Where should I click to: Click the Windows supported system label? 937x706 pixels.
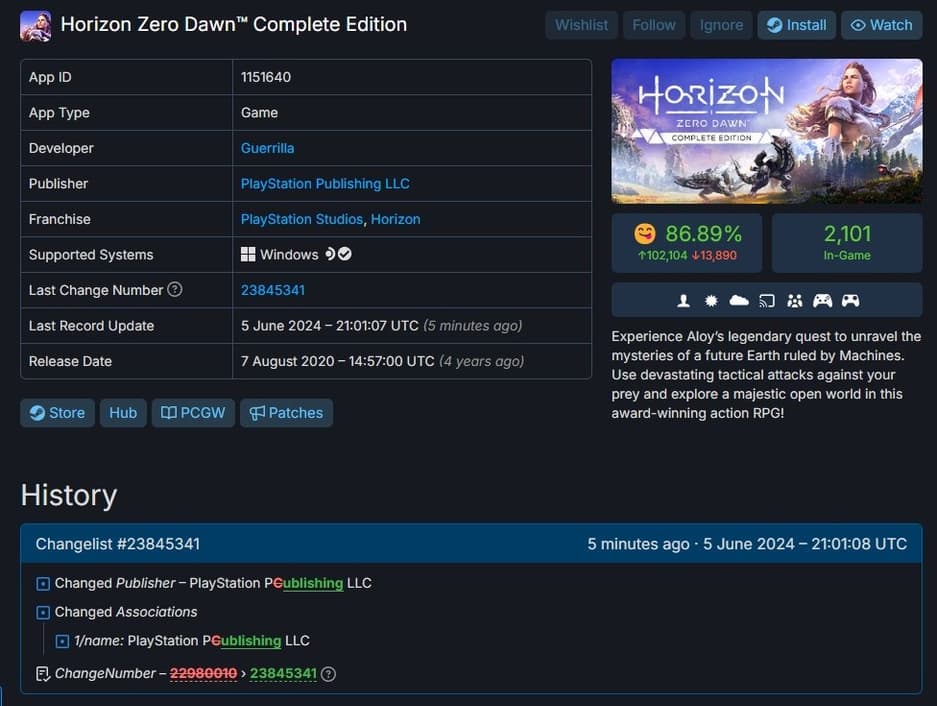[x=289, y=255]
